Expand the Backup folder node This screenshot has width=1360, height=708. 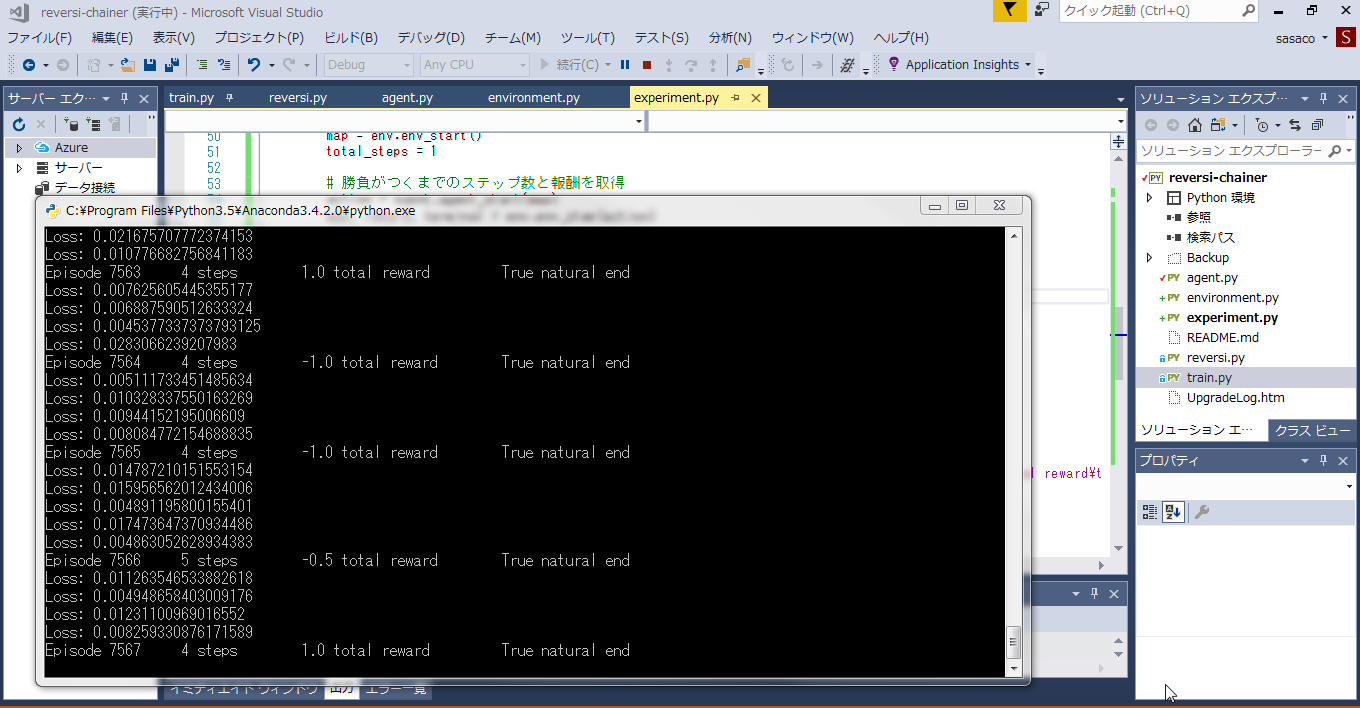pos(1149,258)
